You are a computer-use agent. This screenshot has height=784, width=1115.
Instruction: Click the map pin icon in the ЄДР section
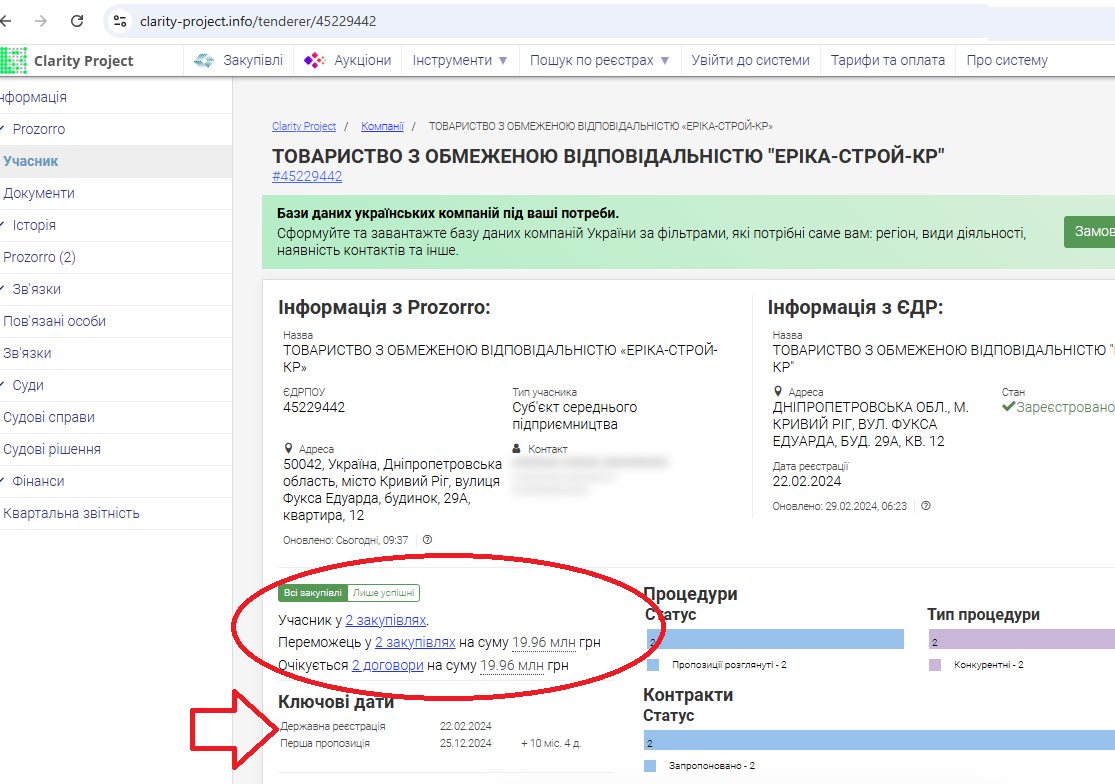point(778,392)
